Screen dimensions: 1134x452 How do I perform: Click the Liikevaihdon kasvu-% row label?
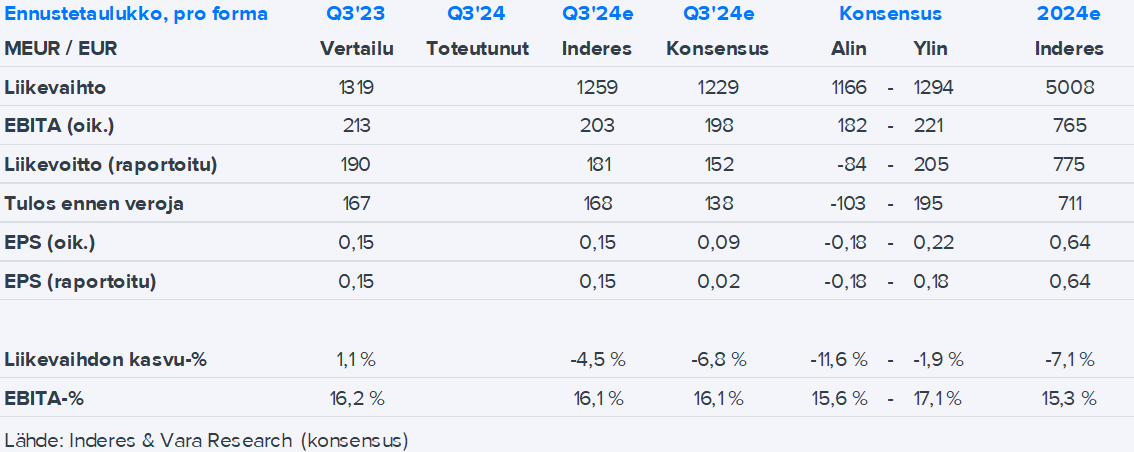click(105, 359)
